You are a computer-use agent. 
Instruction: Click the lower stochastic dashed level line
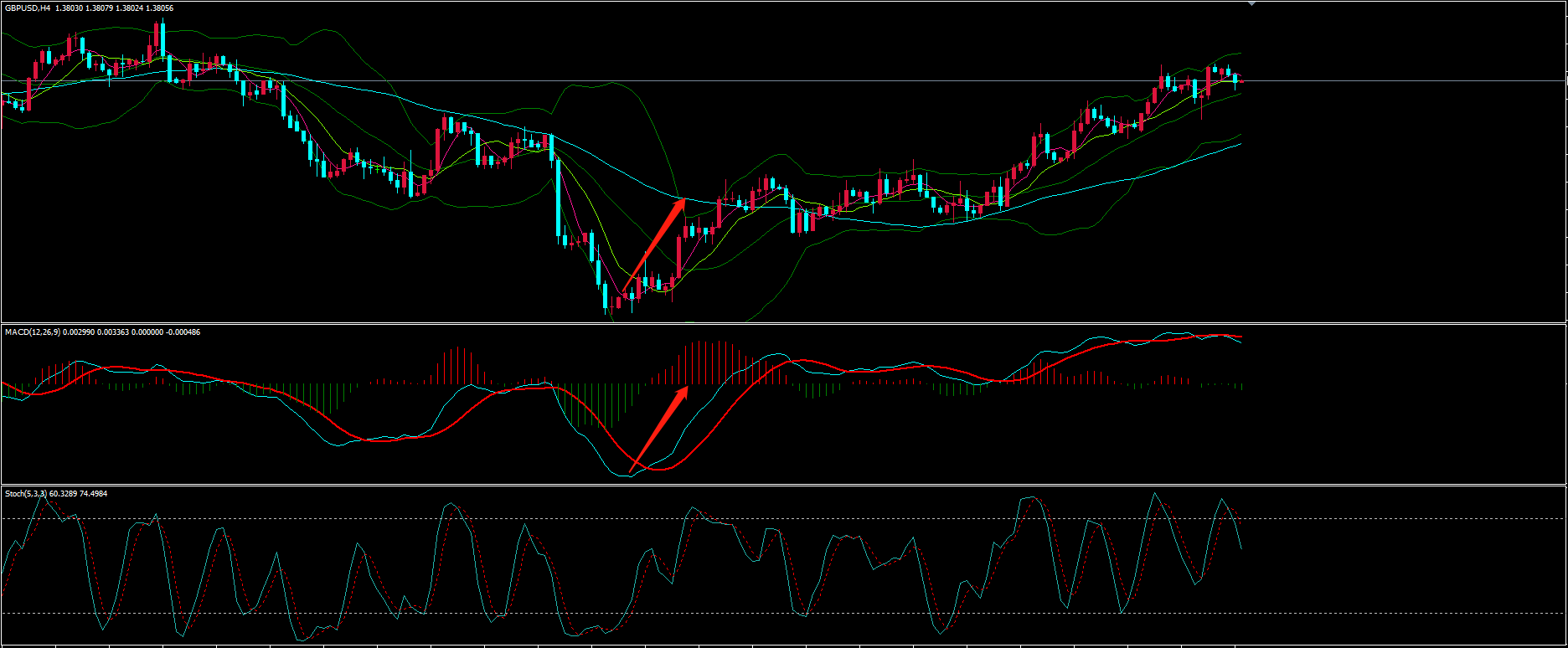click(754, 614)
